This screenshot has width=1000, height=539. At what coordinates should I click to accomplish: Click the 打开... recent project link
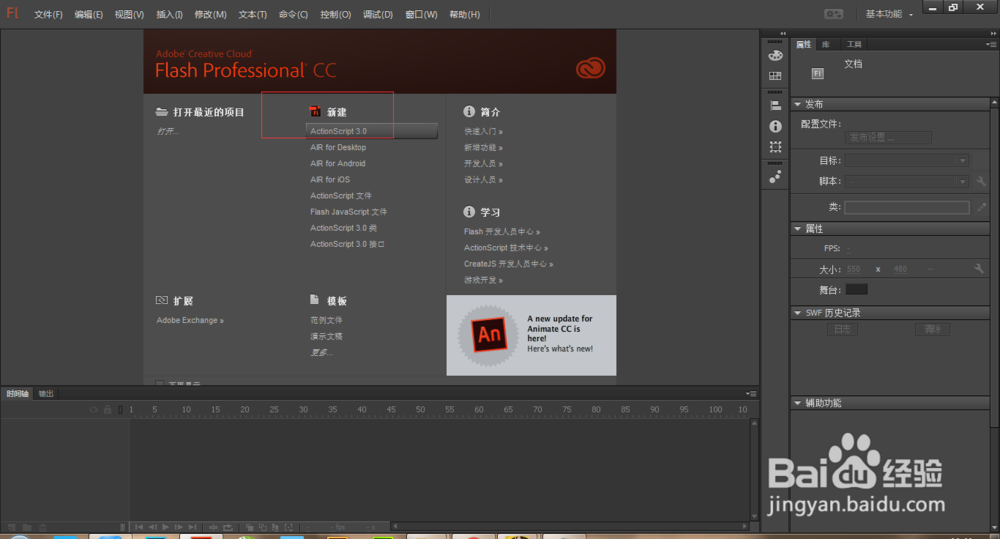[168, 131]
